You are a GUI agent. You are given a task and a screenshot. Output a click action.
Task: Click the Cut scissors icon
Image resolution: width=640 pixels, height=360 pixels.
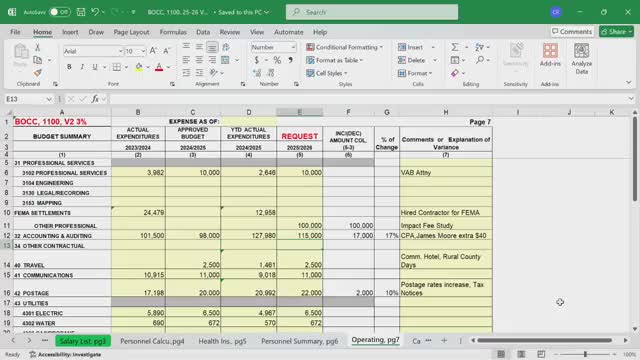click(38, 48)
